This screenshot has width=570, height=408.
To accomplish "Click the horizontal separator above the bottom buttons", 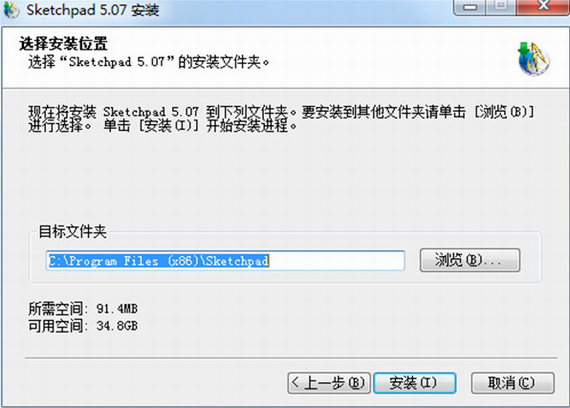I will (291, 358).
